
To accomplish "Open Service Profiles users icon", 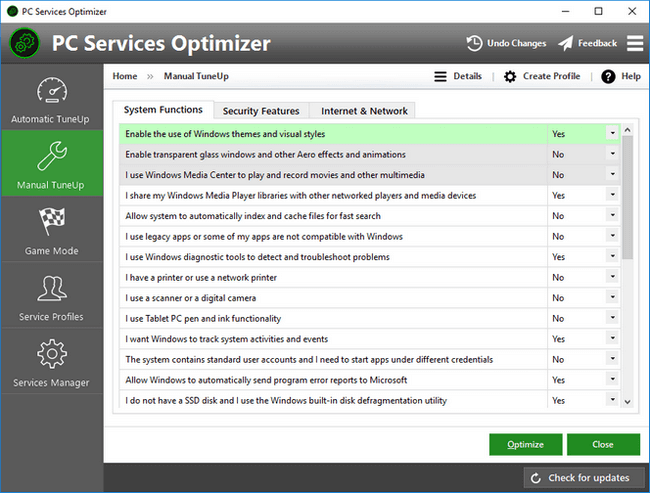I will 52,288.
